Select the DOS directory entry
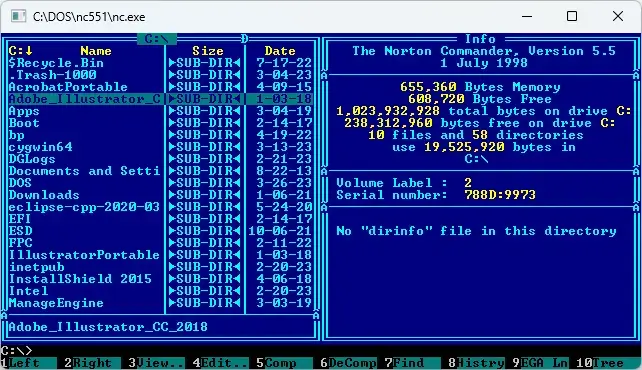 click(x=20, y=183)
